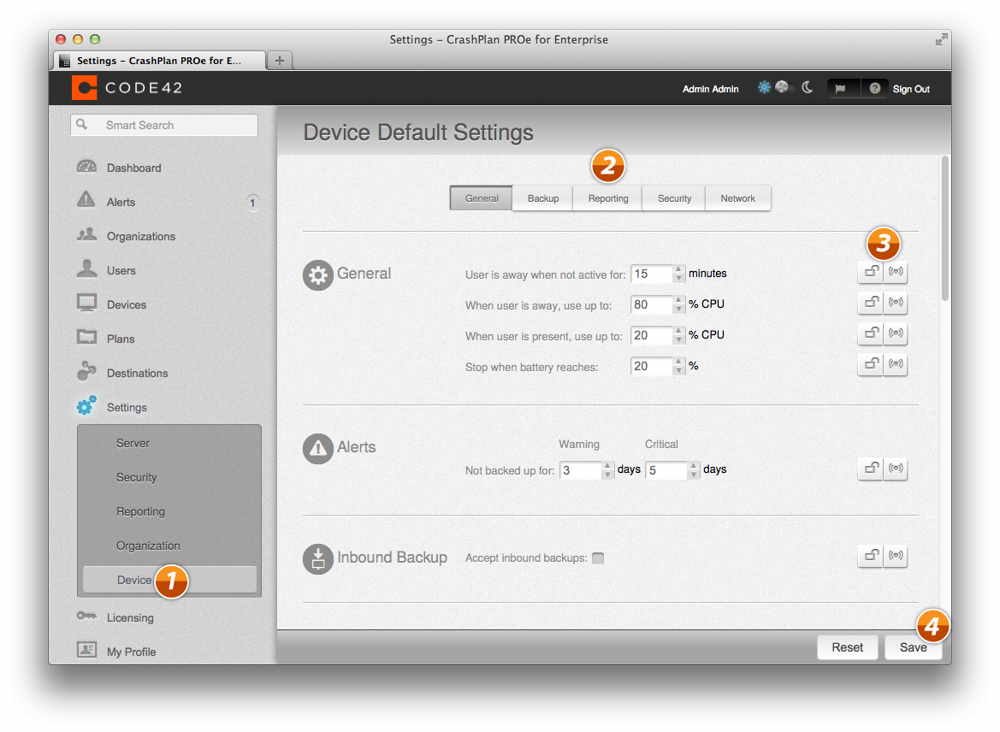The width and height of the screenshot is (1000, 732).
Task: Toggle lock for 'User is away' setting
Action: coord(871,272)
